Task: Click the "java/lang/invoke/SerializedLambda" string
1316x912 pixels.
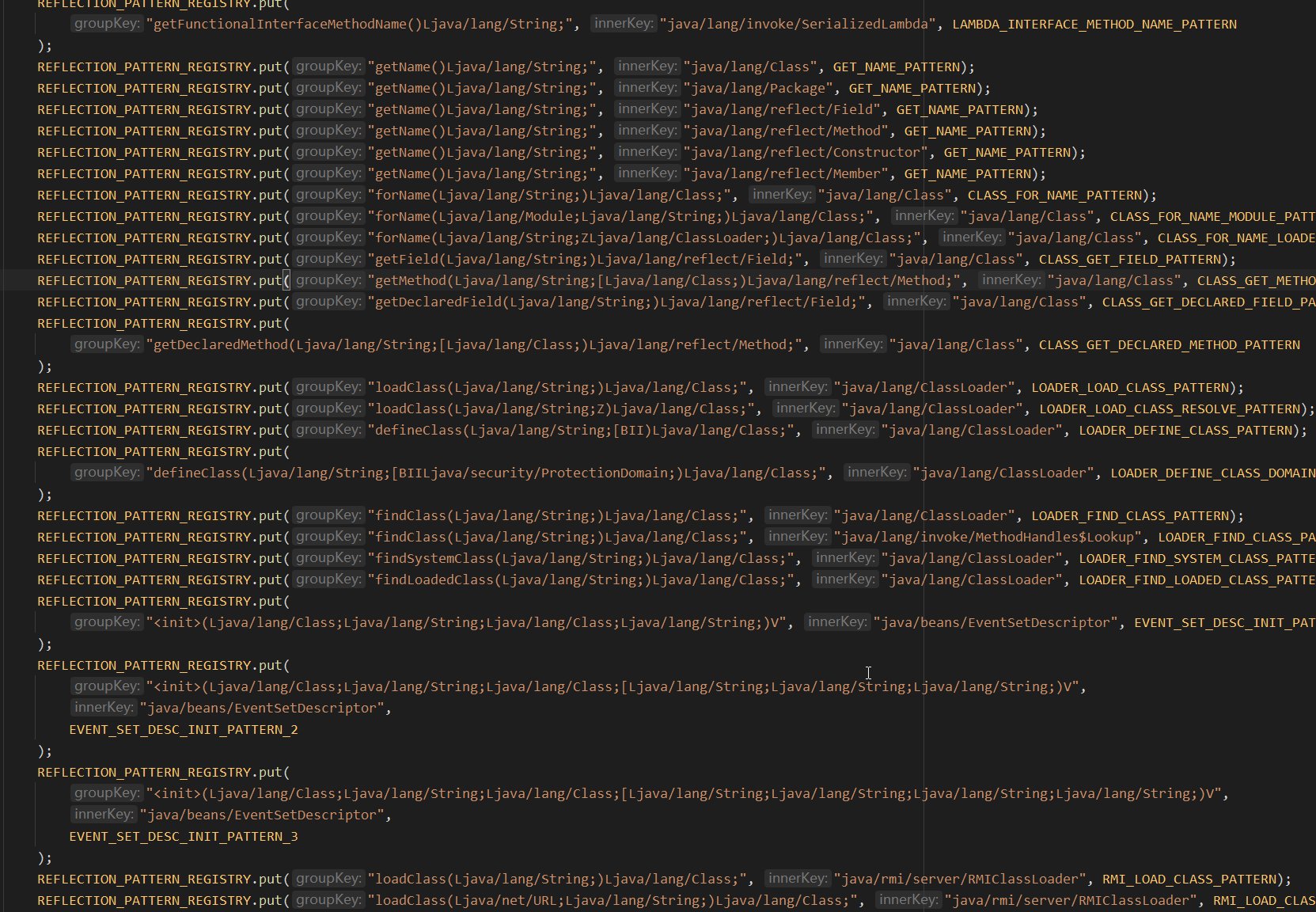Action: pyautogui.click(x=798, y=25)
